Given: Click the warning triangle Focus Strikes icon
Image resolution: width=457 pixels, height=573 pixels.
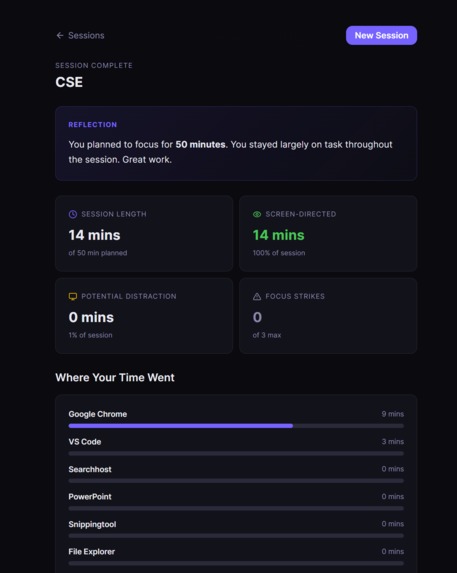Looking at the screenshot, I should click(257, 296).
